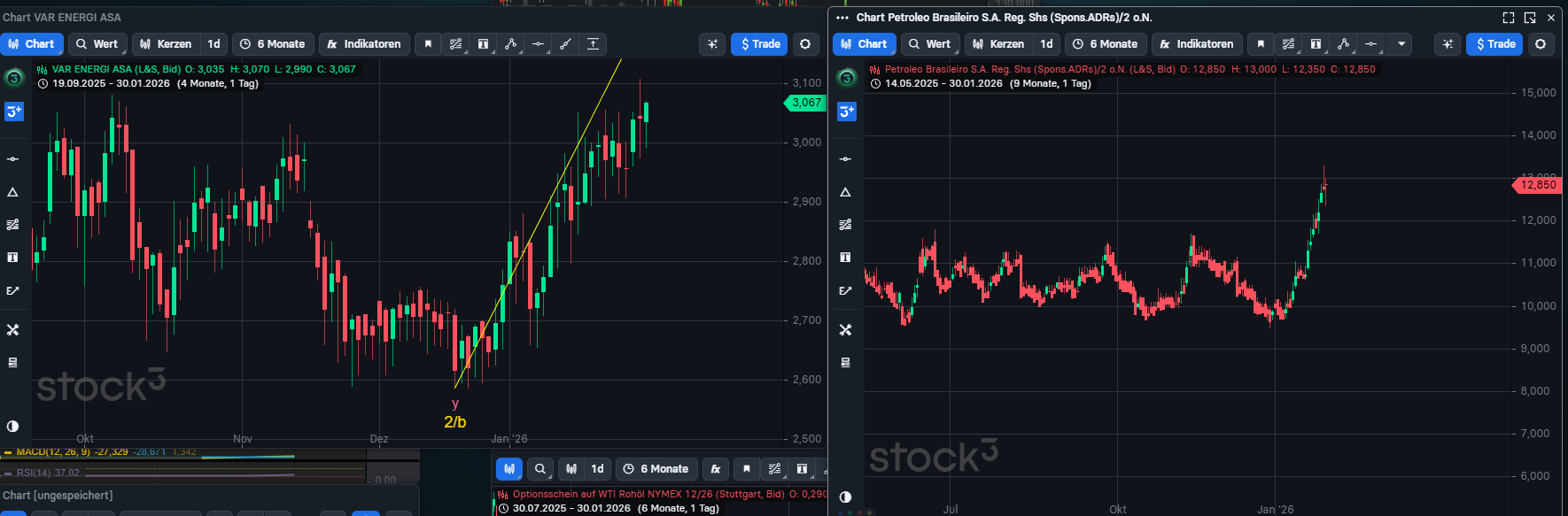Toggle Petroleo chart window to fullscreen
This screenshot has width=1568, height=516.
click(1509, 18)
